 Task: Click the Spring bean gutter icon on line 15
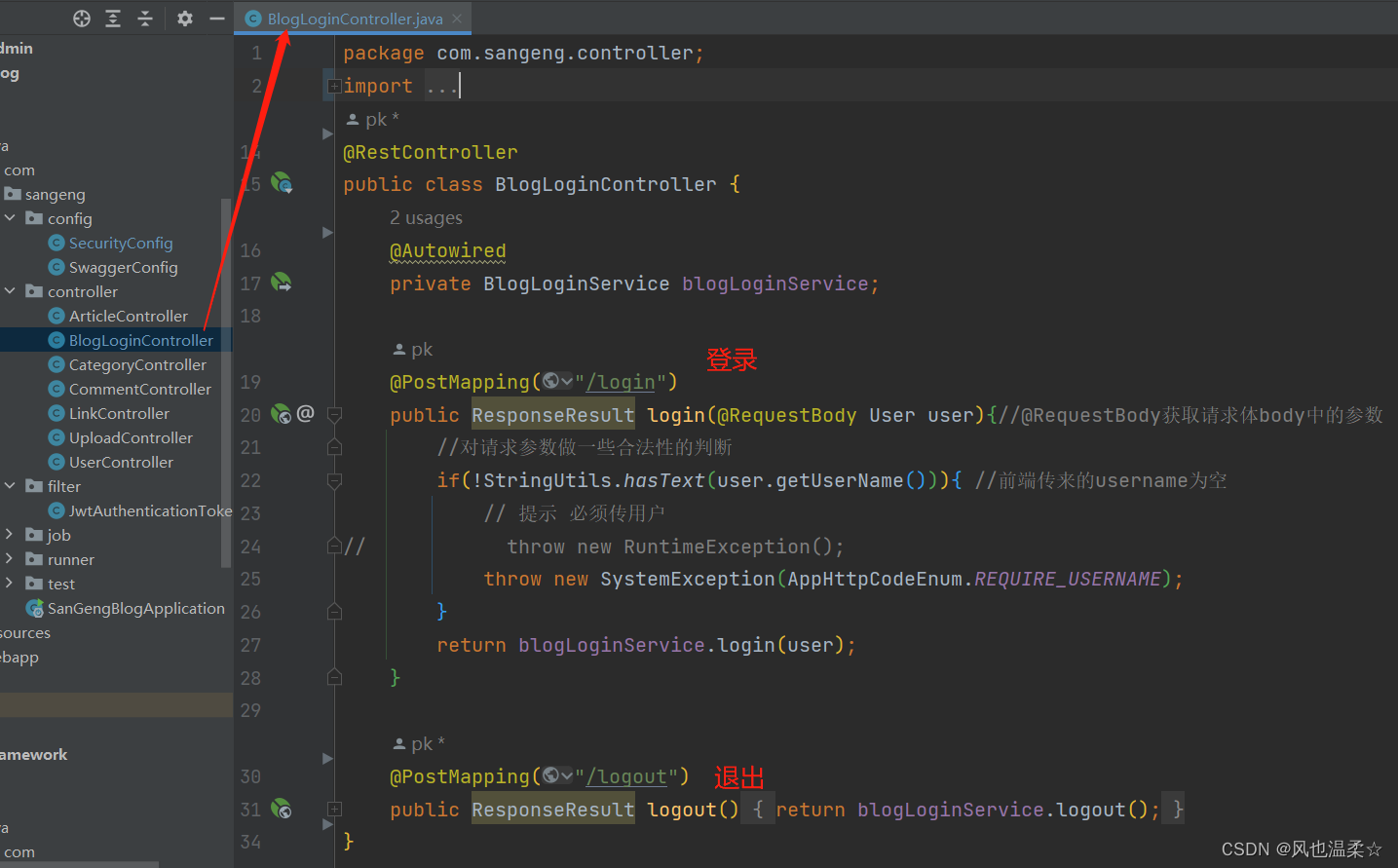pyautogui.click(x=282, y=183)
